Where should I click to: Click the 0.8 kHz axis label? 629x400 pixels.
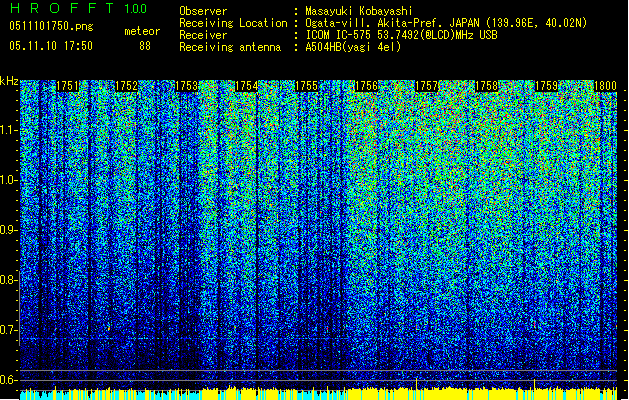pos(8,280)
